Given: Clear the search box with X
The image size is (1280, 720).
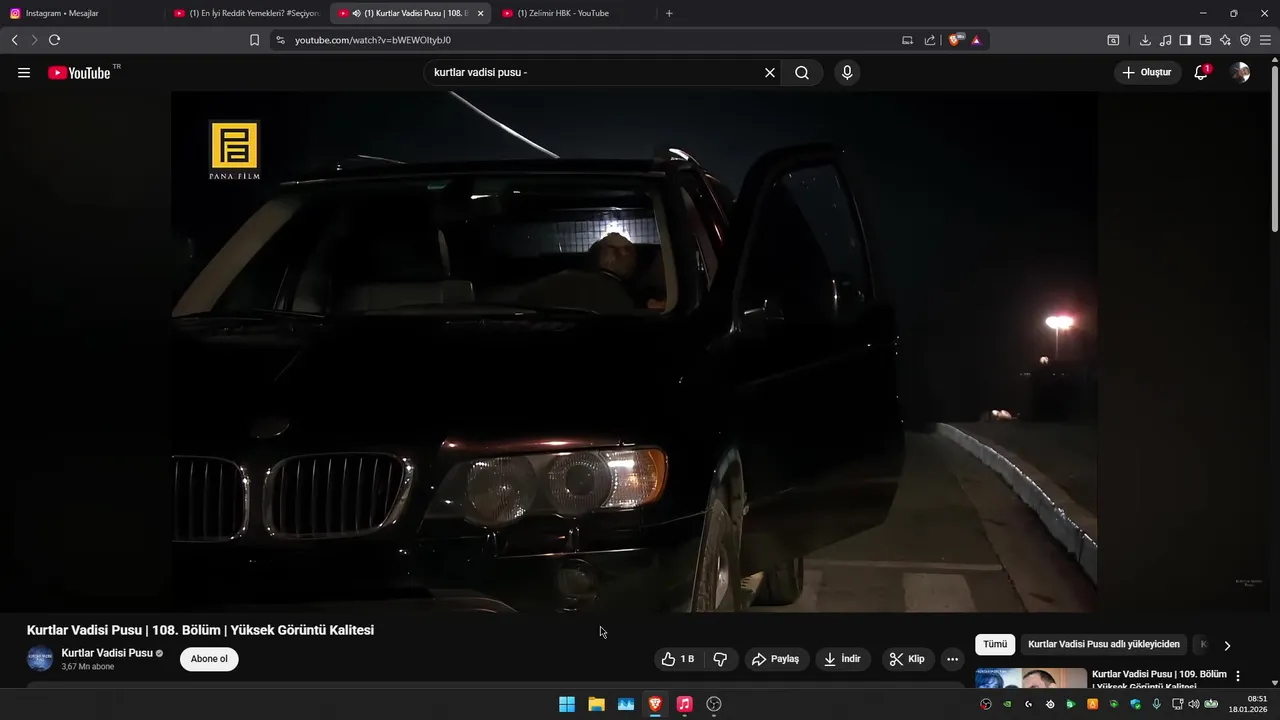Looking at the screenshot, I should point(770,73).
